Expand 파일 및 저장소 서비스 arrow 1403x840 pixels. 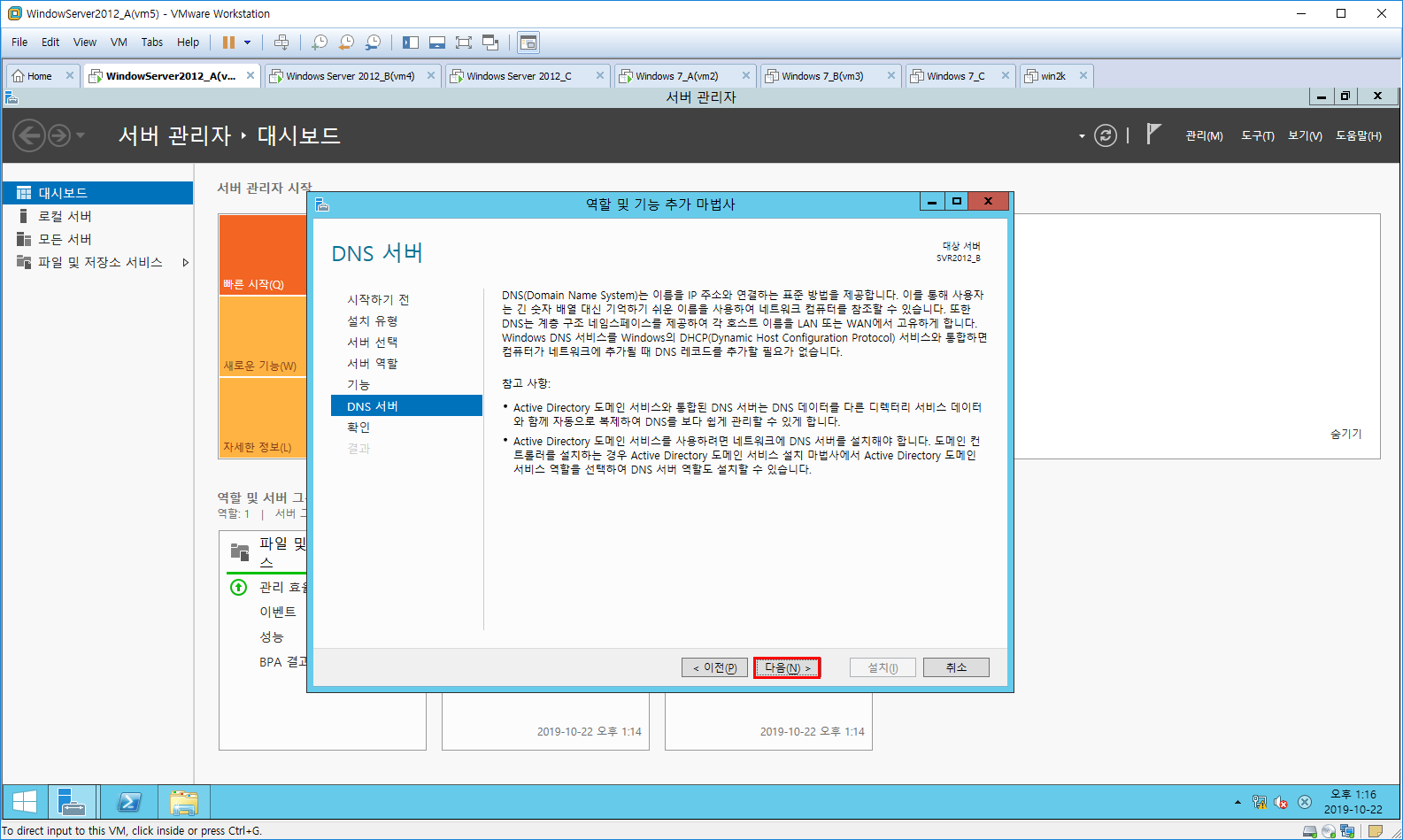(185, 262)
